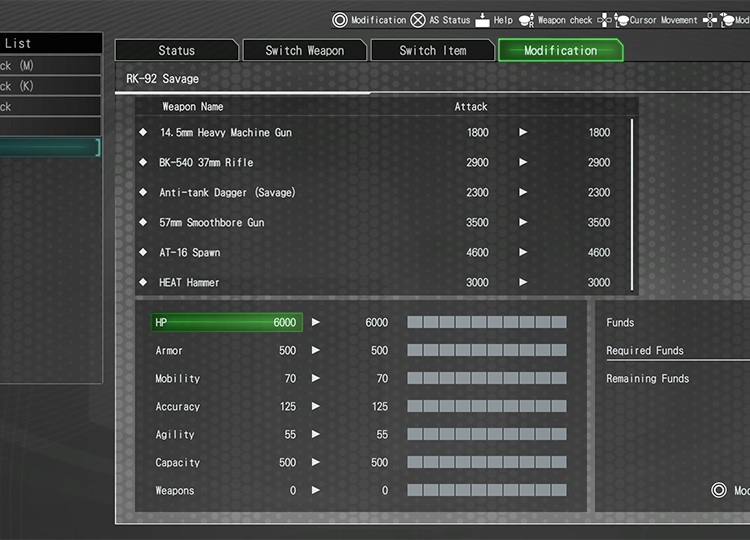750x540 pixels.
Task: Click the arrow next to HP value
Action: [x=316, y=322]
